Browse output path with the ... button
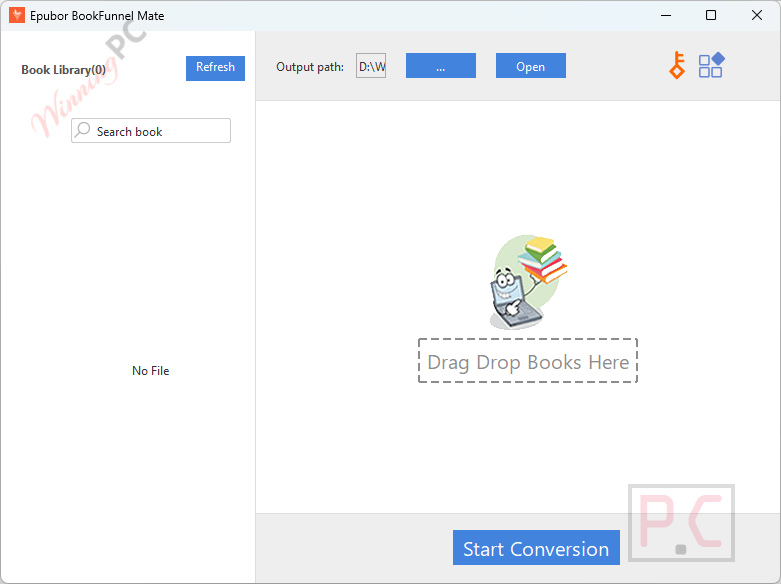Image resolution: width=781 pixels, height=584 pixels. pyautogui.click(x=441, y=65)
